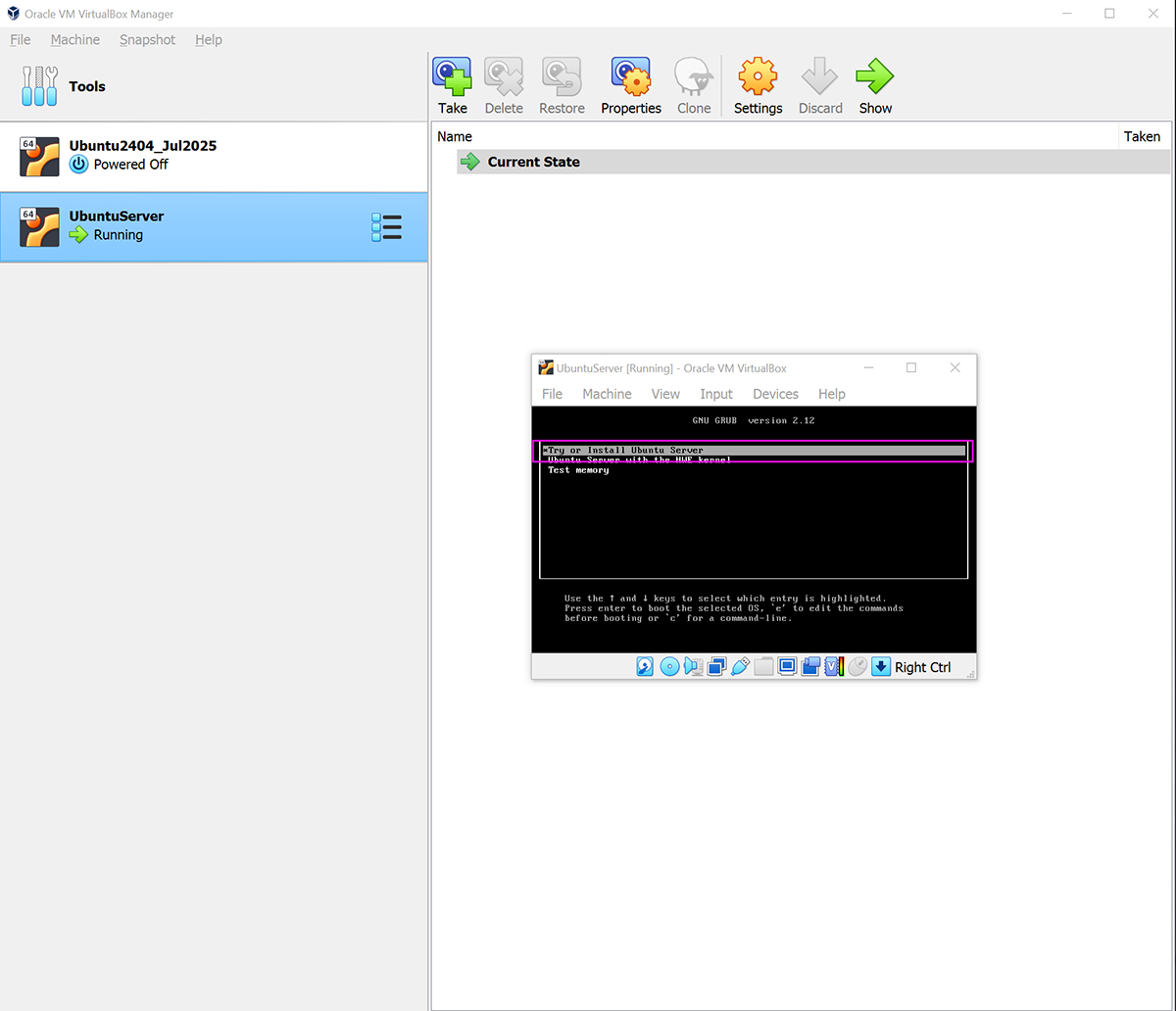Click the audio indicator in VM status bar
1176x1011 pixels.
click(x=693, y=666)
